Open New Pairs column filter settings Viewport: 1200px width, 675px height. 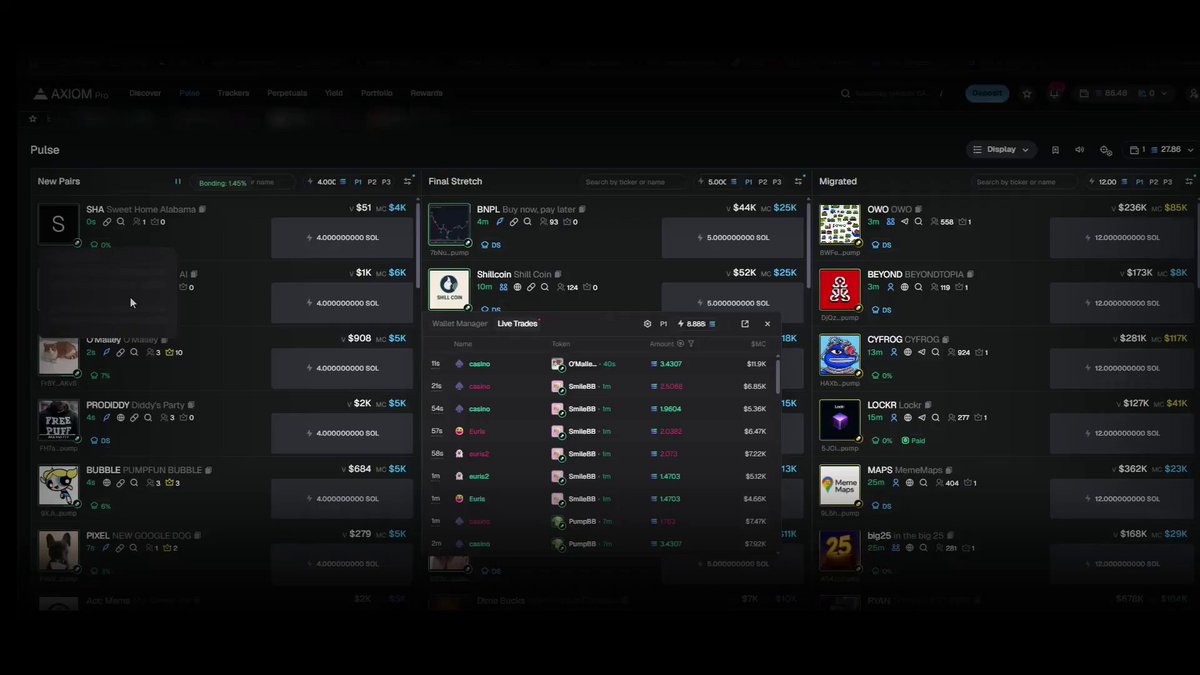(407, 182)
